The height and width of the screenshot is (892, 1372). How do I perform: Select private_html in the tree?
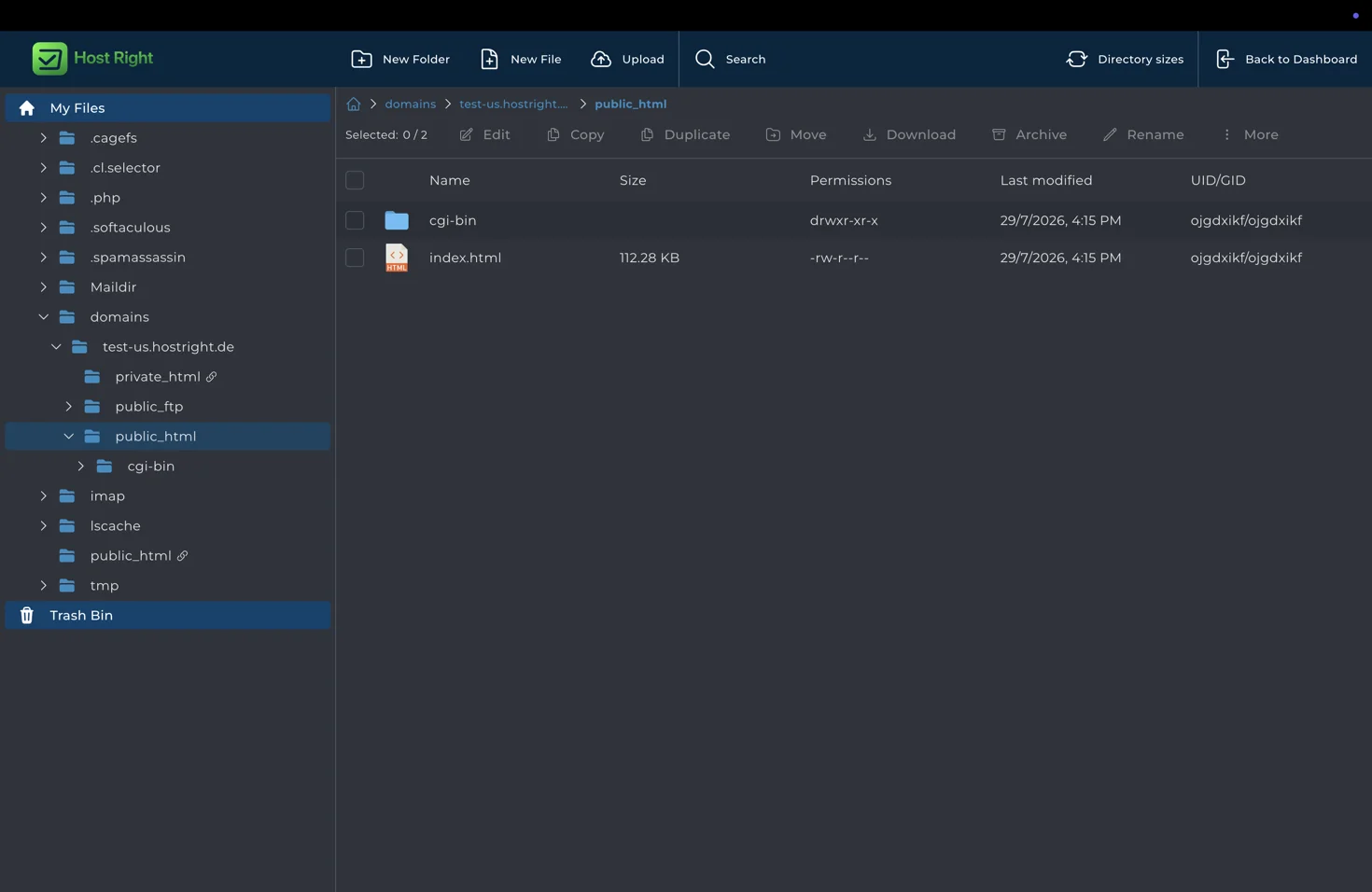click(x=158, y=377)
